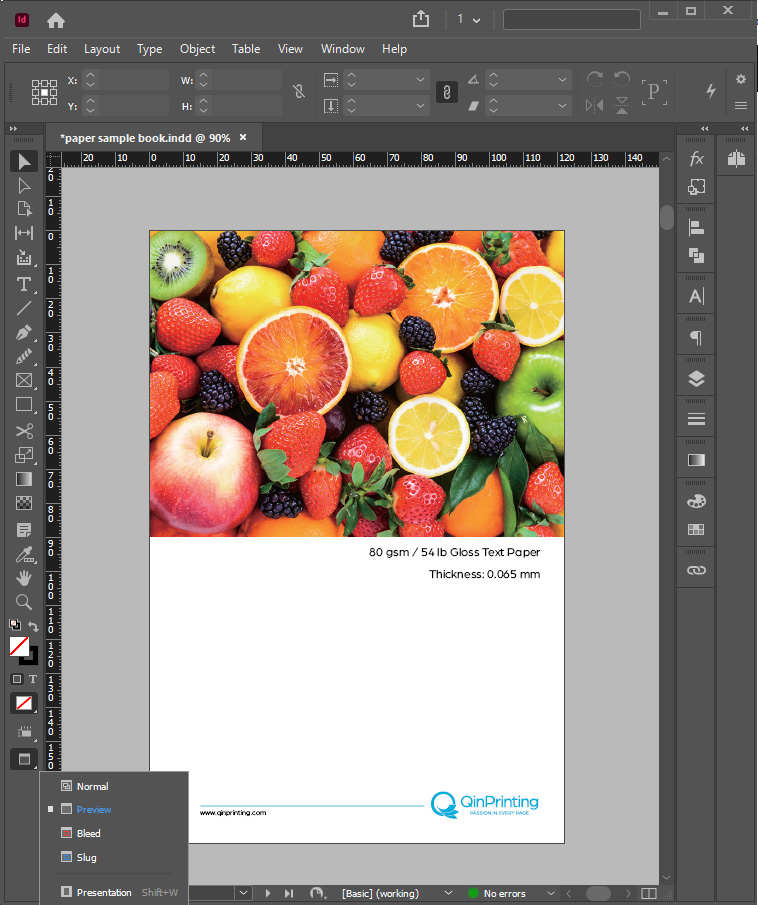Select the Pen tool in toolbox
The width and height of the screenshot is (758, 905).
(x=24, y=333)
